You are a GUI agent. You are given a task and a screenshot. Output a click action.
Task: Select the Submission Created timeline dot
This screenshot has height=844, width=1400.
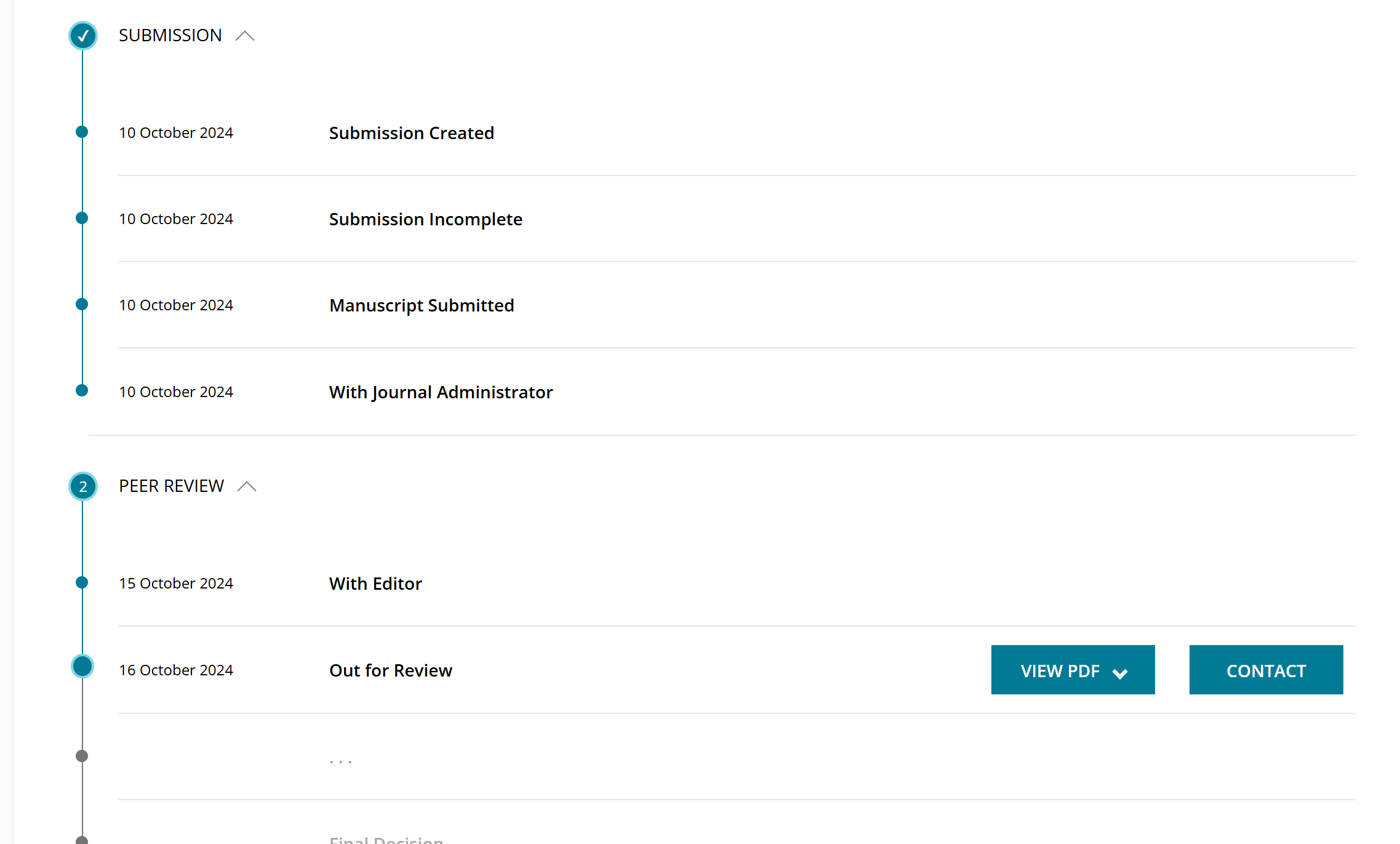[x=82, y=132]
